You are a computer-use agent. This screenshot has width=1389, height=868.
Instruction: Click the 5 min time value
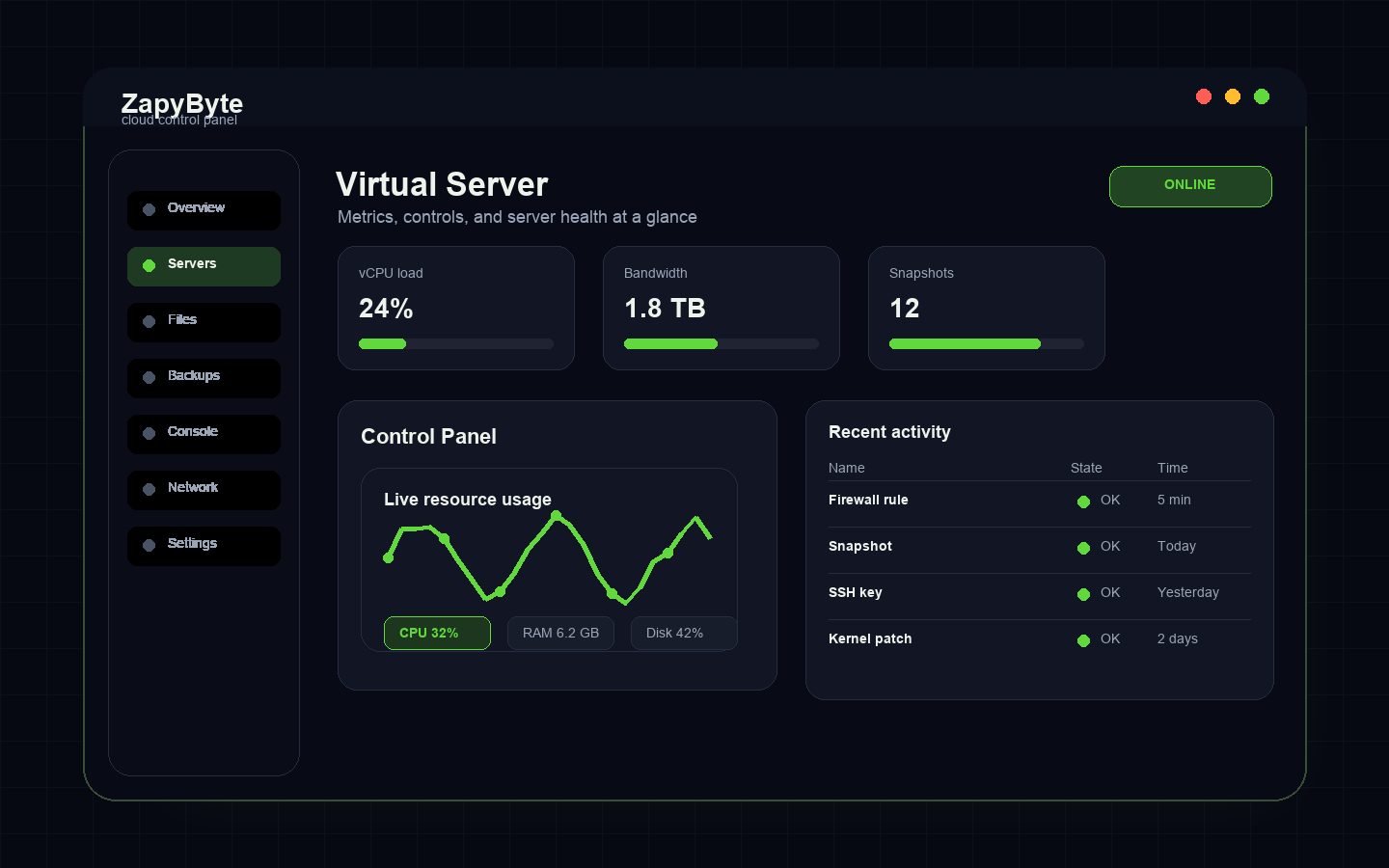tap(1174, 500)
